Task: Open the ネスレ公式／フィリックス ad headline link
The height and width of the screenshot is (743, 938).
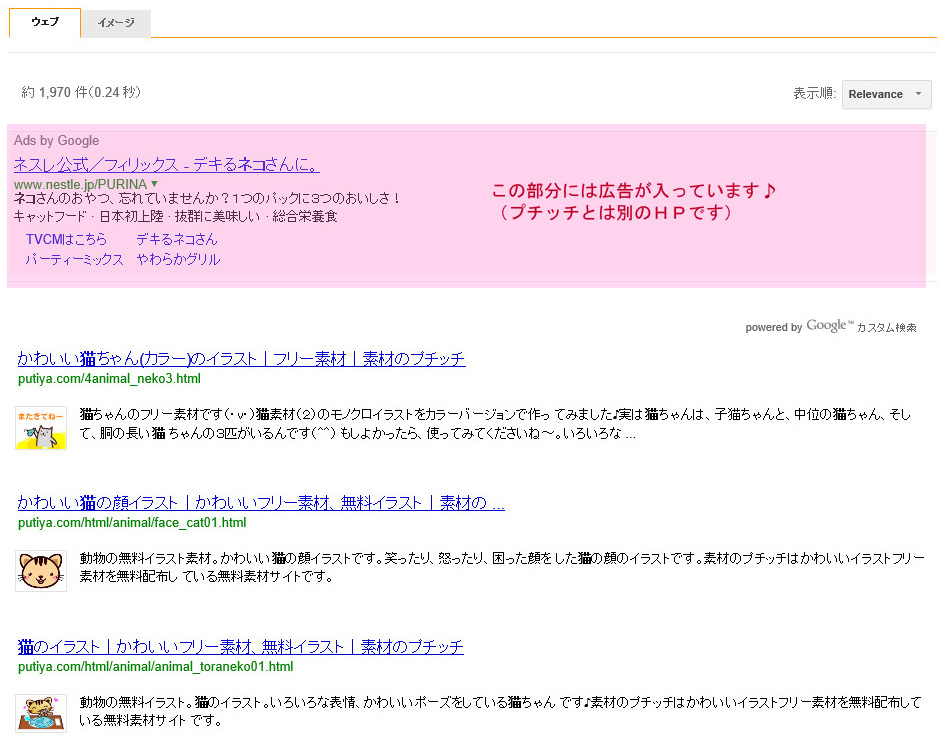Action: 166,165
